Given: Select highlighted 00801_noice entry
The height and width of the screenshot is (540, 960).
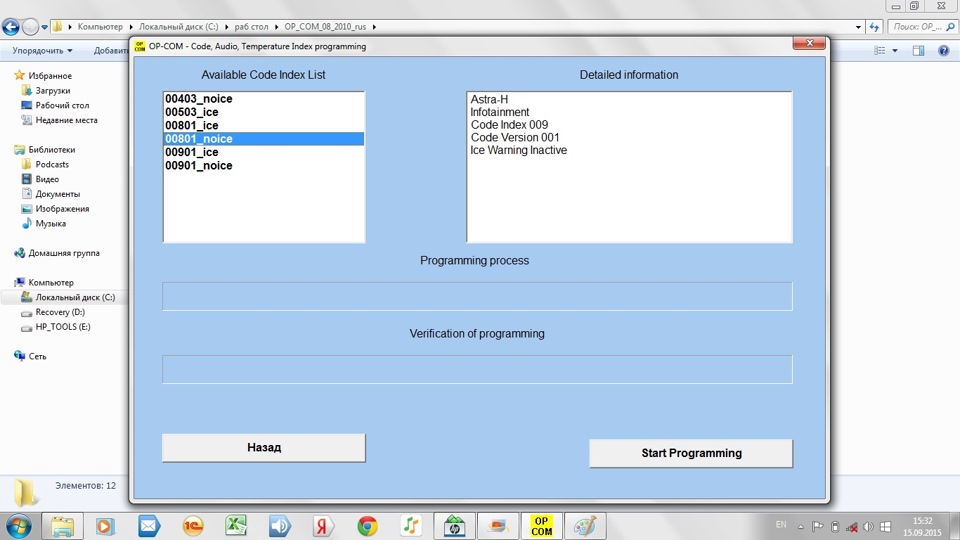Looking at the screenshot, I should coord(264,139).
